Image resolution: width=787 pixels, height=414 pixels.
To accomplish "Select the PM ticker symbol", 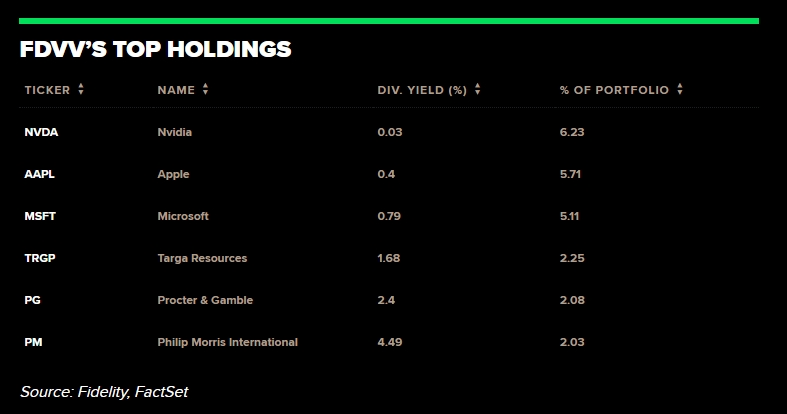I will tap(34, 342).
